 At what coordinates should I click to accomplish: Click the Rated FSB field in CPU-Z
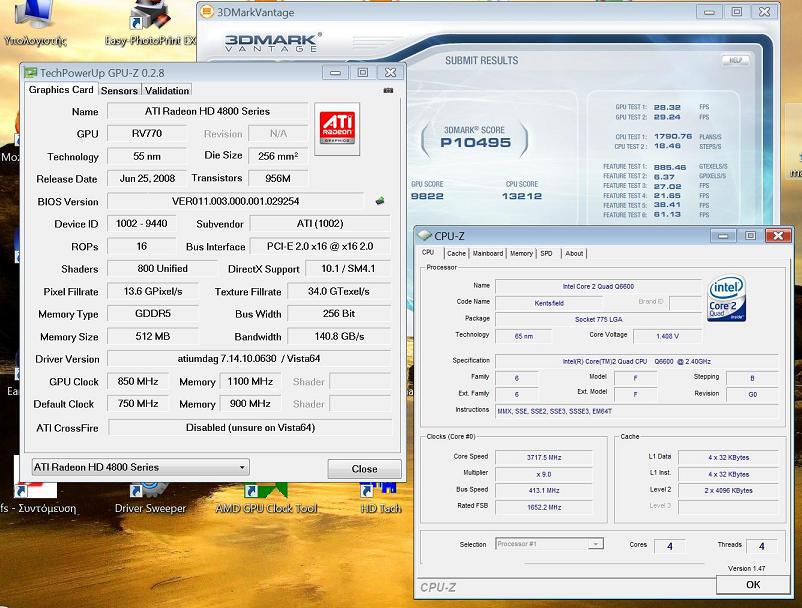tap(544, 507)
